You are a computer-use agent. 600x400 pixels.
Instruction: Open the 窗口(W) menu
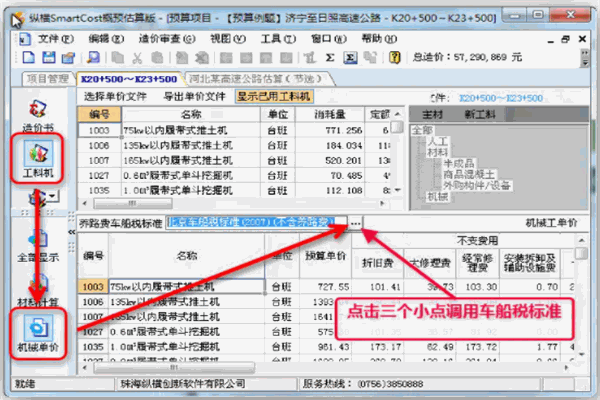click(329, 39)
